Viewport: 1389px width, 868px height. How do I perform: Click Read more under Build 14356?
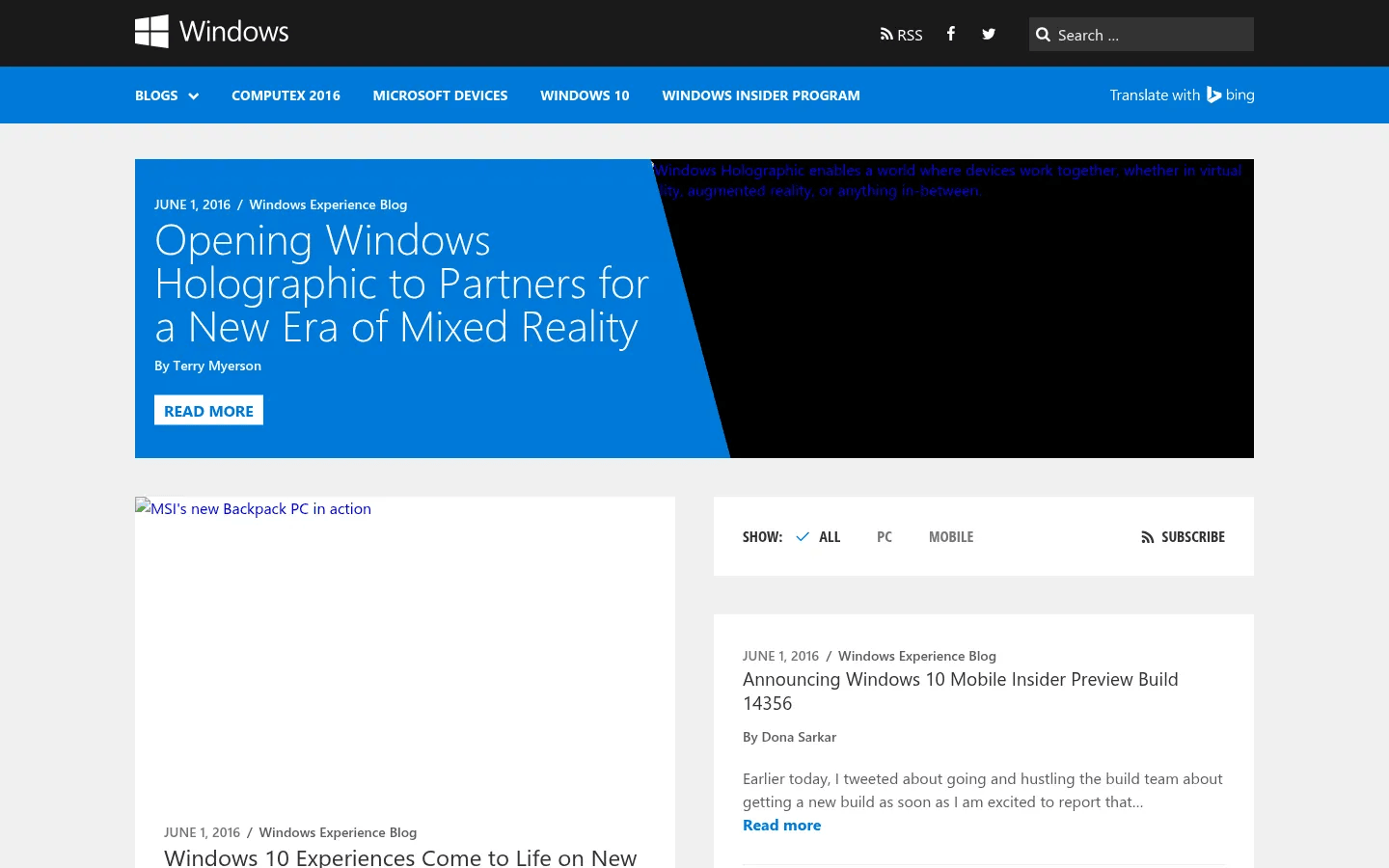point(781,825)
